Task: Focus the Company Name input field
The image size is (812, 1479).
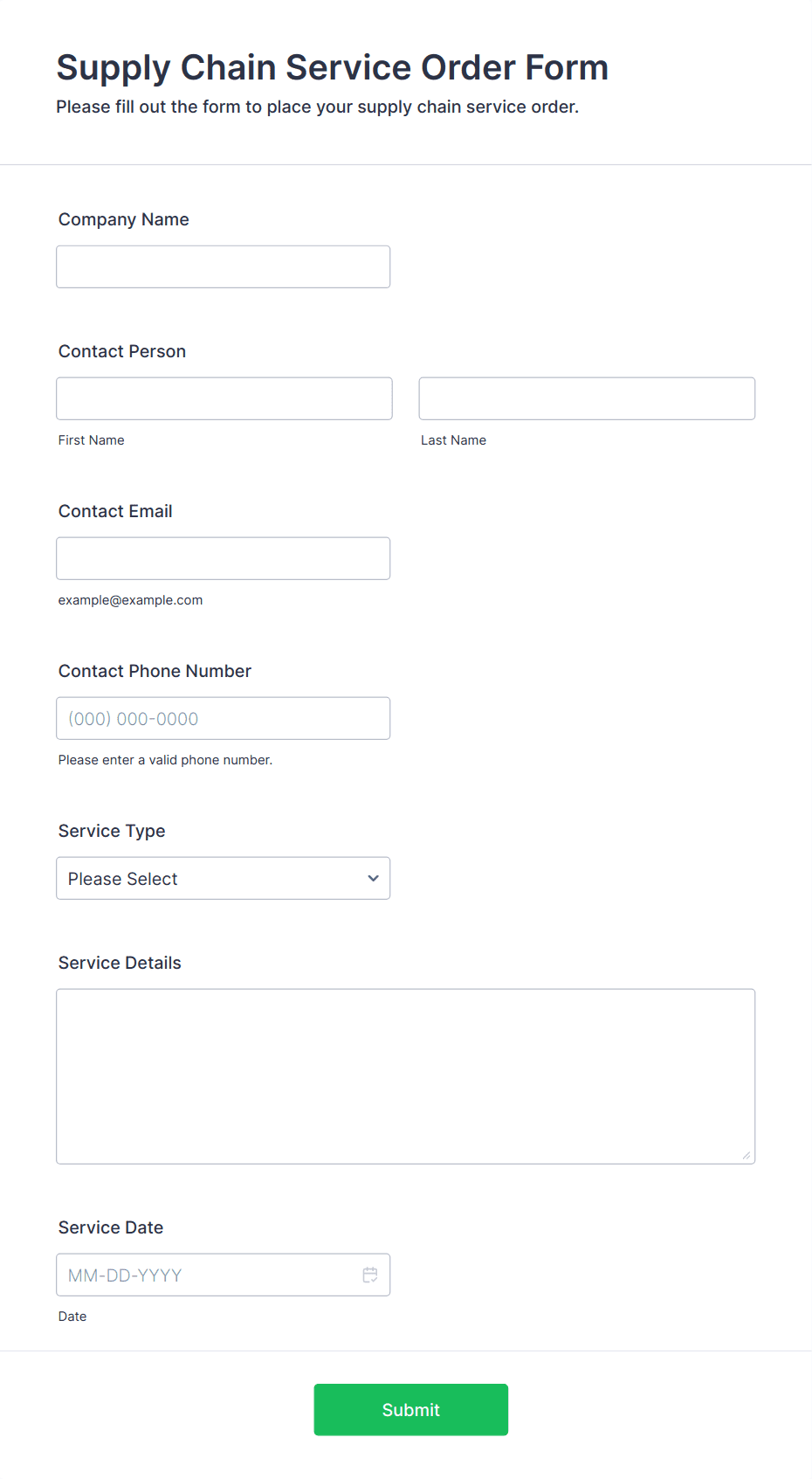Action: (224, 266)
